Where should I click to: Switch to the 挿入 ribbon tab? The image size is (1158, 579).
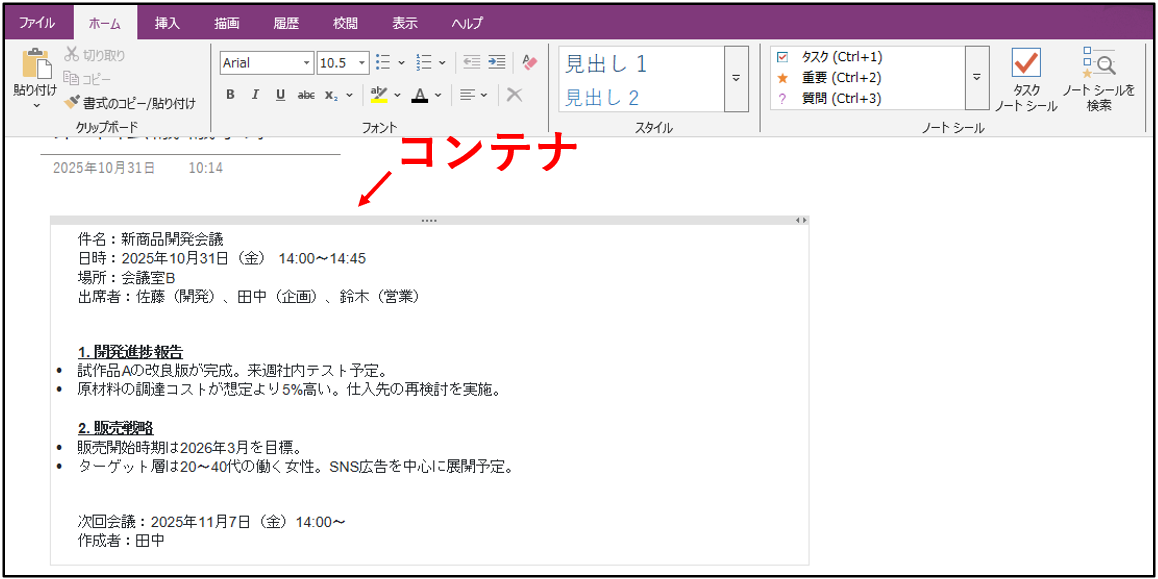167,20
